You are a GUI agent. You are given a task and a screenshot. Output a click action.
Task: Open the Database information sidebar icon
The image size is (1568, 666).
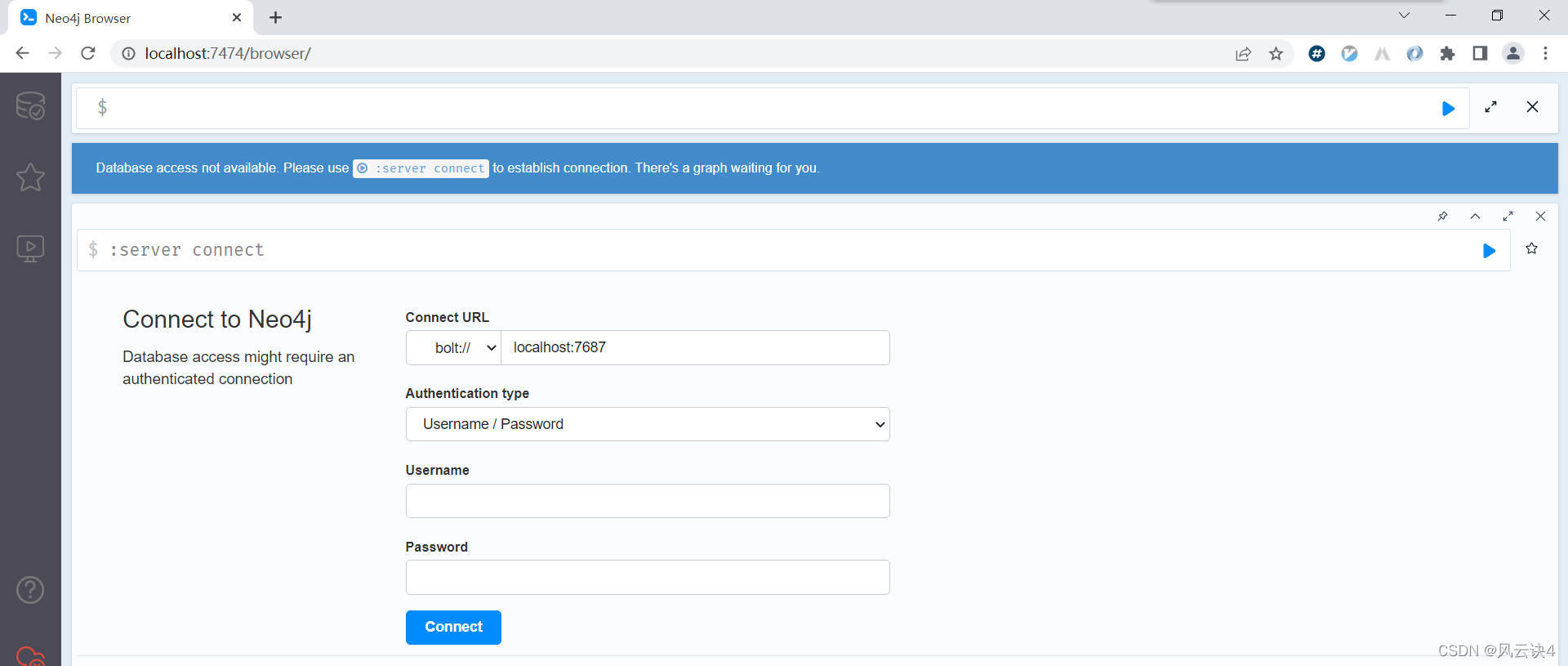(x=30, y=105)
